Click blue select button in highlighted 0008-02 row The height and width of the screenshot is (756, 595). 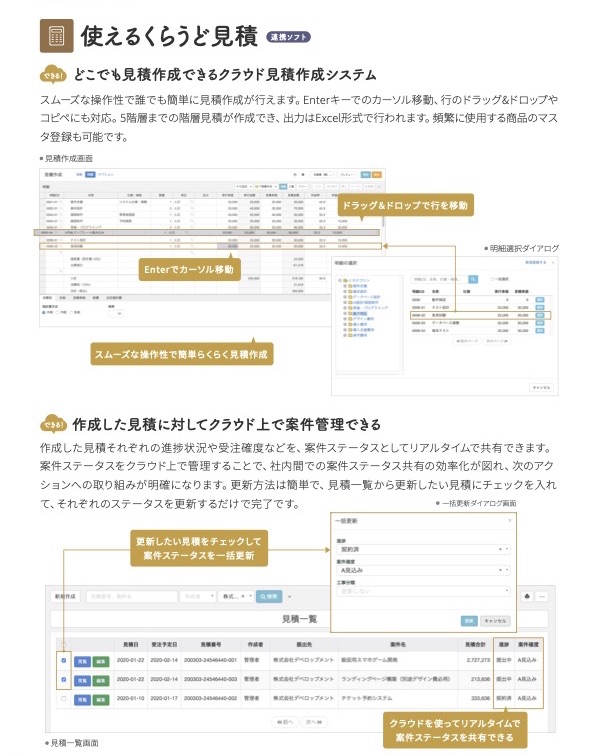click(x=540, y=315)
